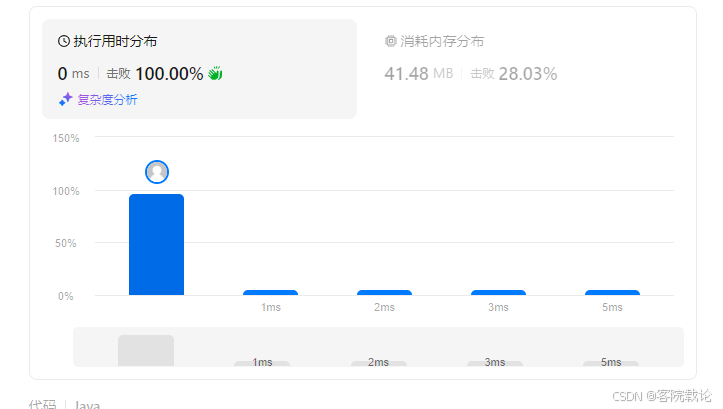Click the sparkle icon beside 复杂度分析

(x=65, y=99)
